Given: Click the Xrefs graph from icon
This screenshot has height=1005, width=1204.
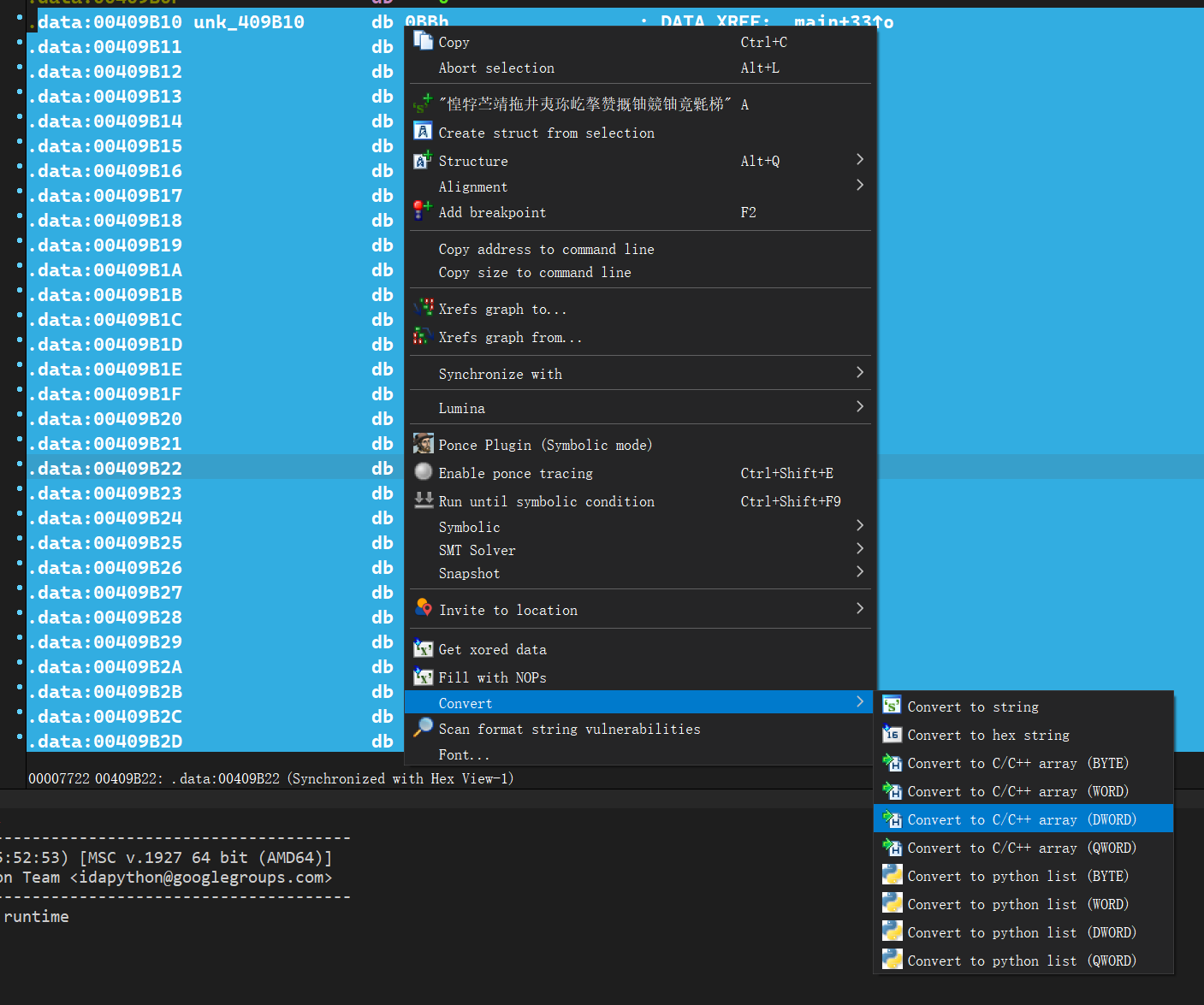Looking at the screenshot, I should [423, 336].
